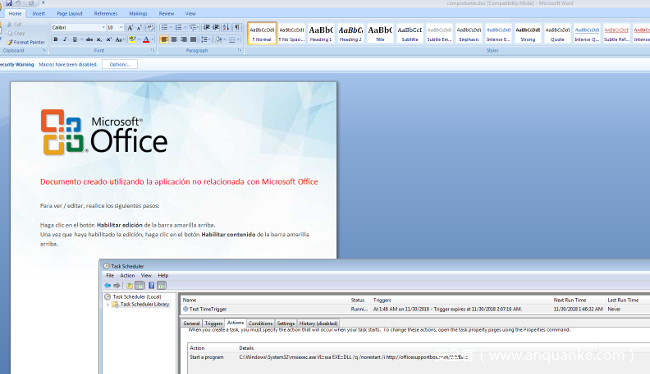Open the font color dropdown arrow
The width and height of the screenshot is (650, 374).
tap(152, 39)
